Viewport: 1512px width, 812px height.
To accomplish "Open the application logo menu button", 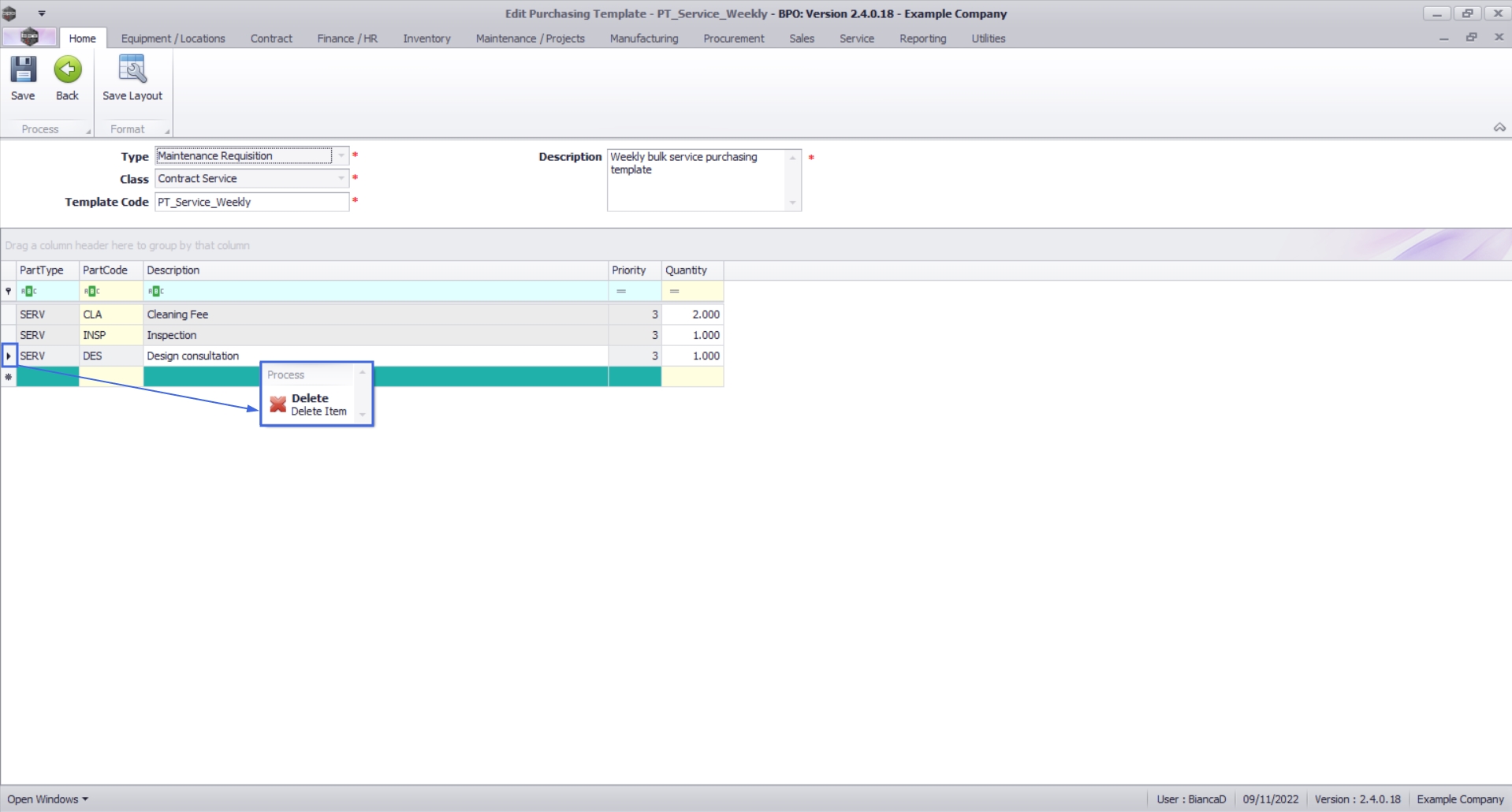I will [x=29, y=37].
